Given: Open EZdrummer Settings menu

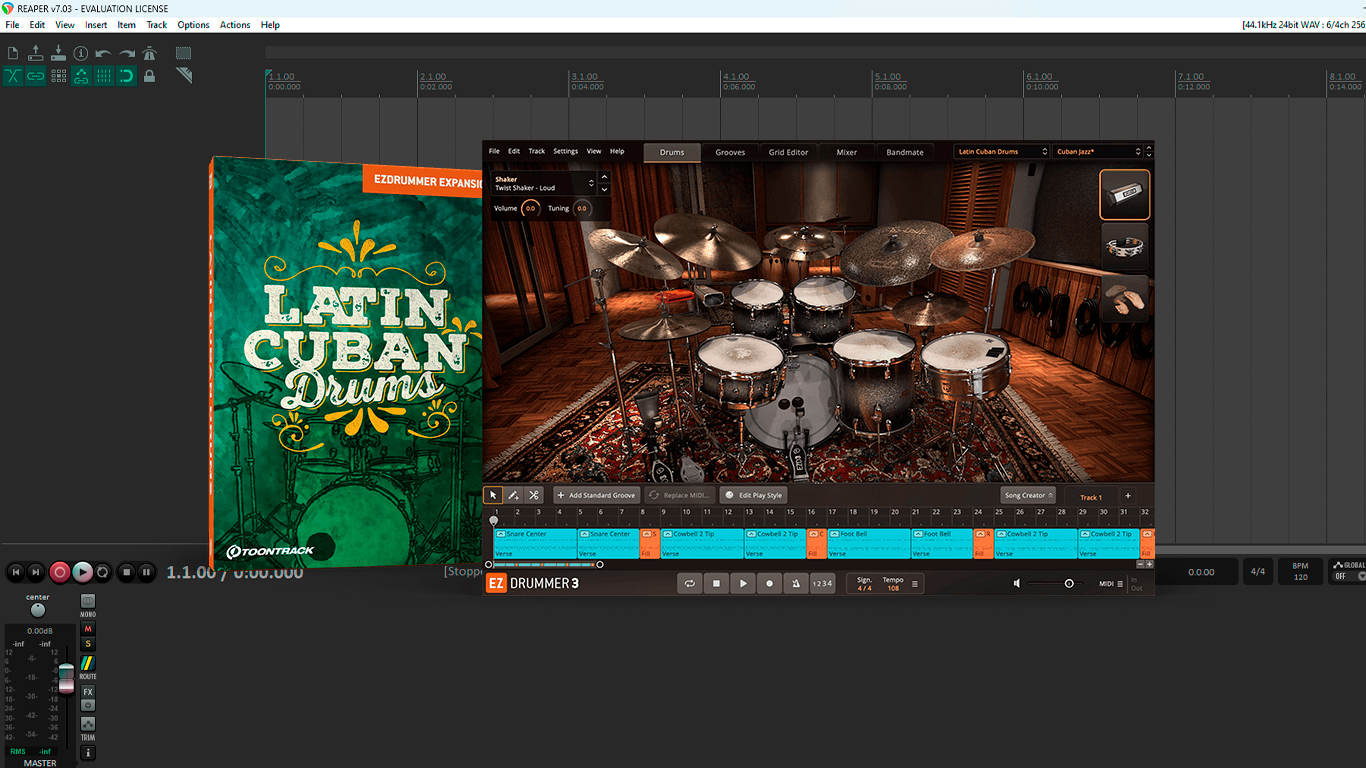Looking at the screenshot, I should click(566, 151).
